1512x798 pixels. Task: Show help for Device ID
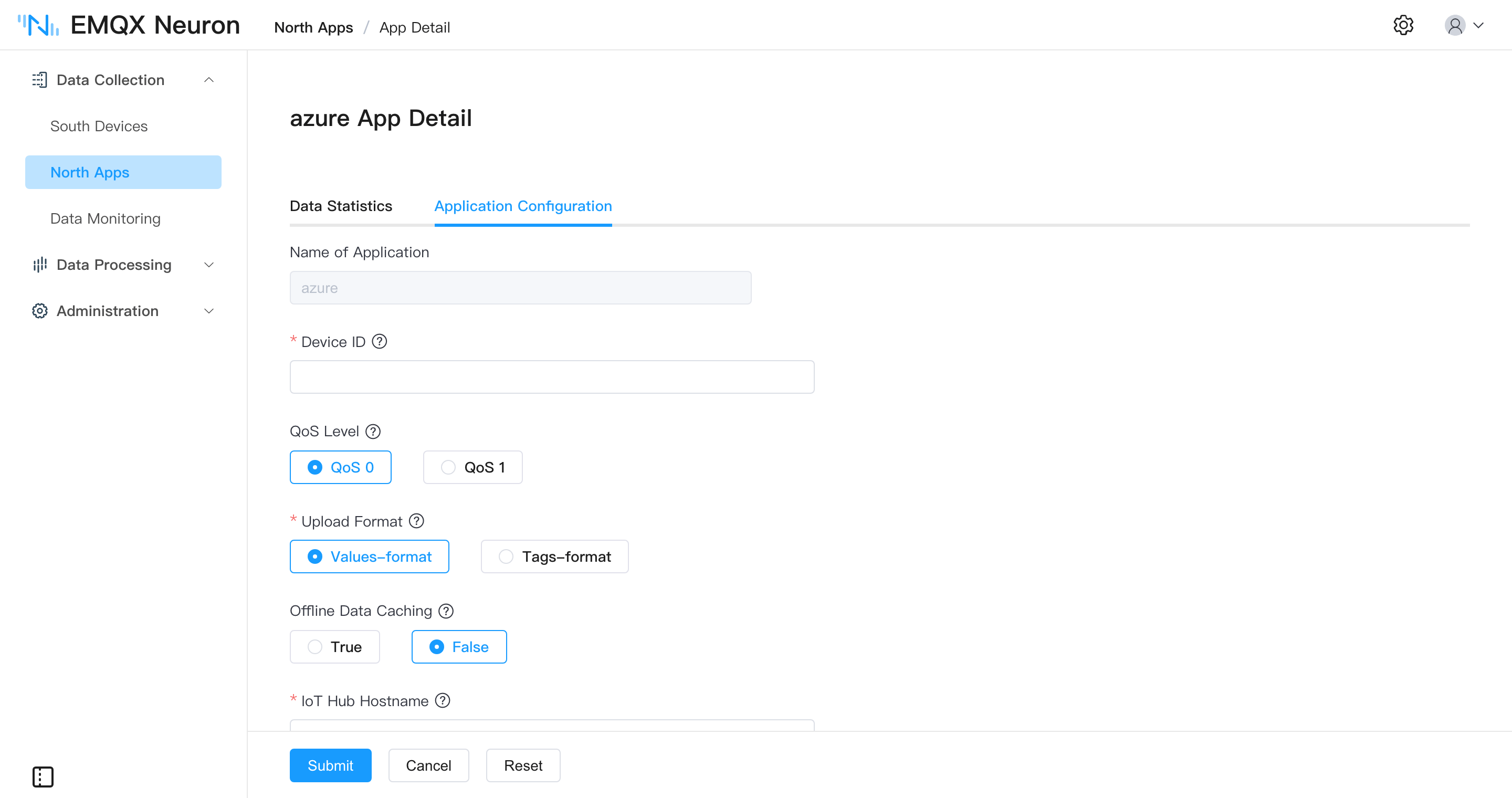click(380, 341)
